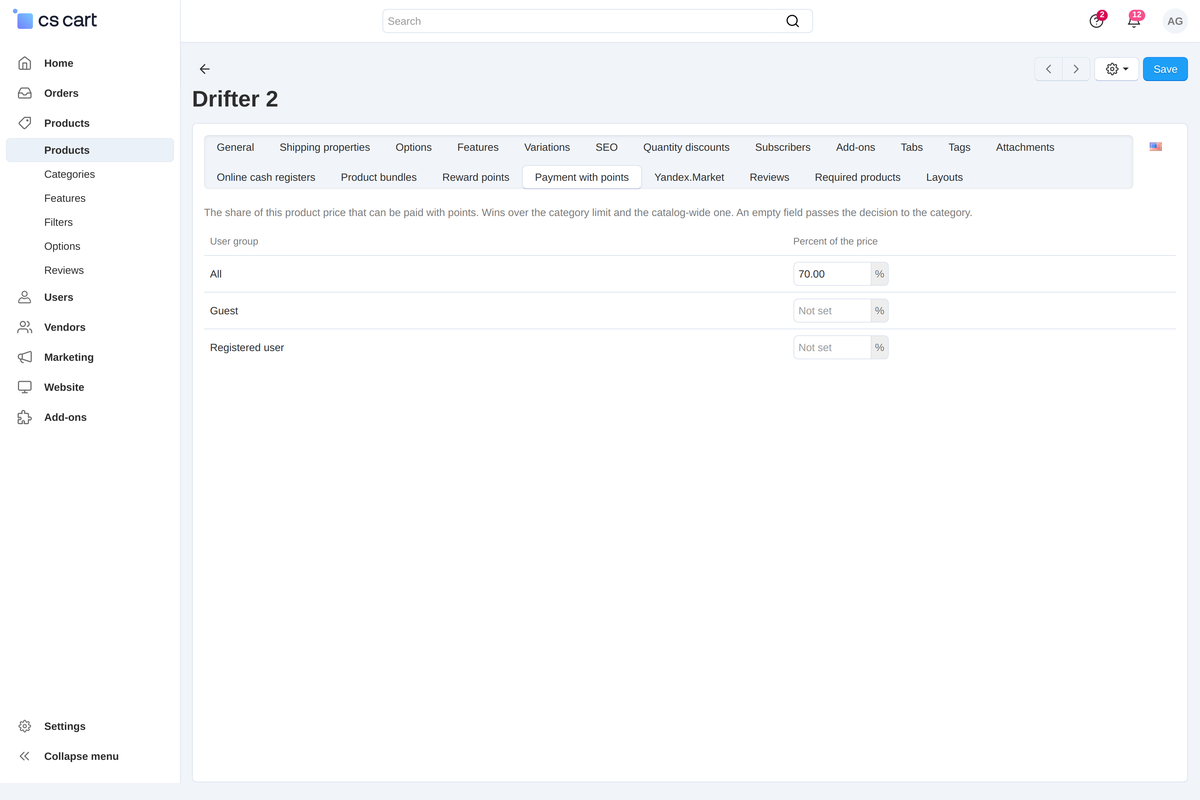This screenshot has height=800, width=1200.
Task: Click the CS-Cart logo
Action: coord(55,19)
